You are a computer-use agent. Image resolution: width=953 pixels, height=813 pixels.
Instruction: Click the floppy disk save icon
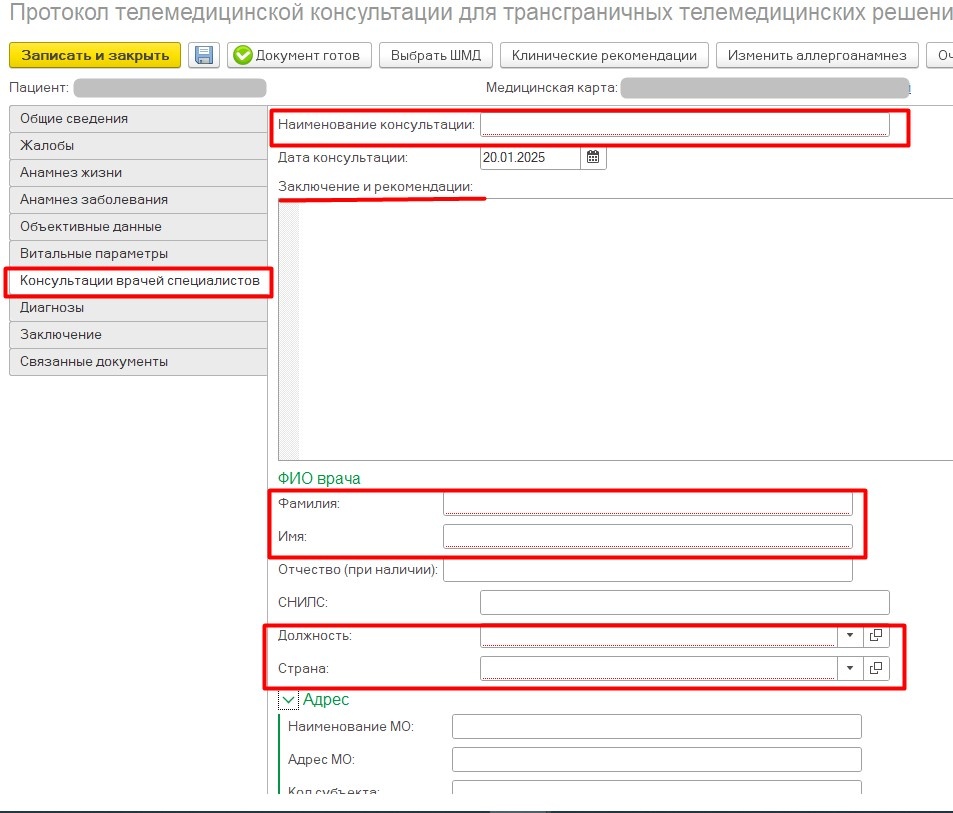click(205, 55)
